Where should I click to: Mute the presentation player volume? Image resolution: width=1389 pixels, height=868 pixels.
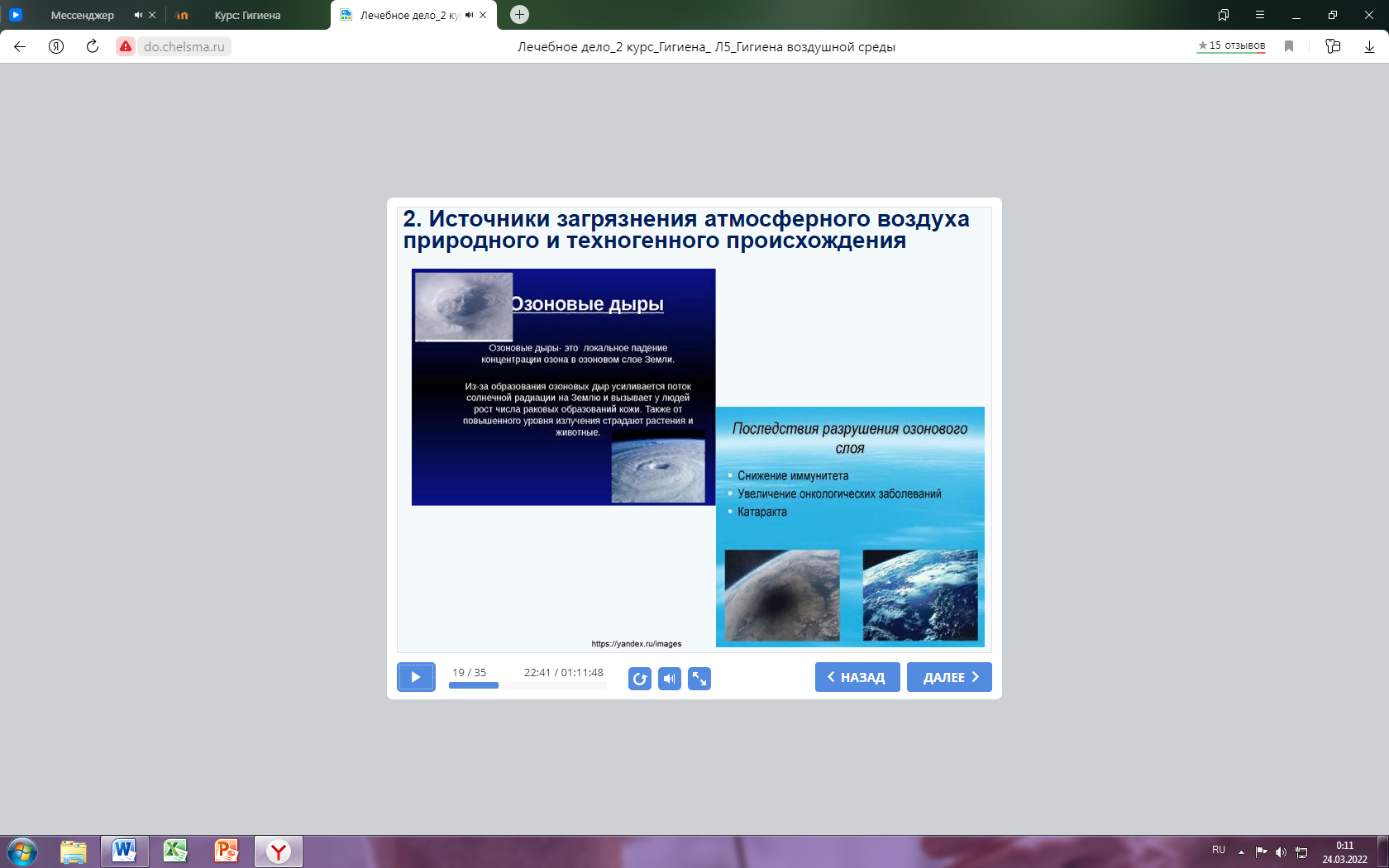coord(670,679)
